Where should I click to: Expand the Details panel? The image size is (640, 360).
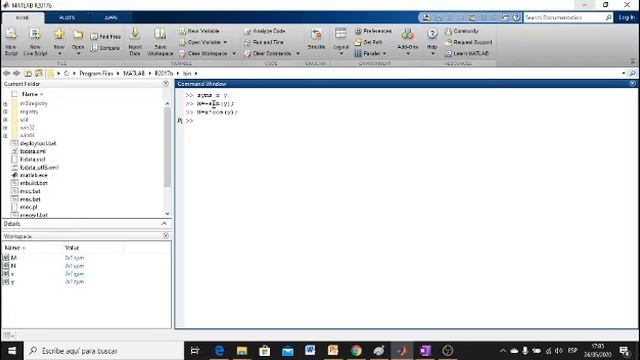pos(164,224)
